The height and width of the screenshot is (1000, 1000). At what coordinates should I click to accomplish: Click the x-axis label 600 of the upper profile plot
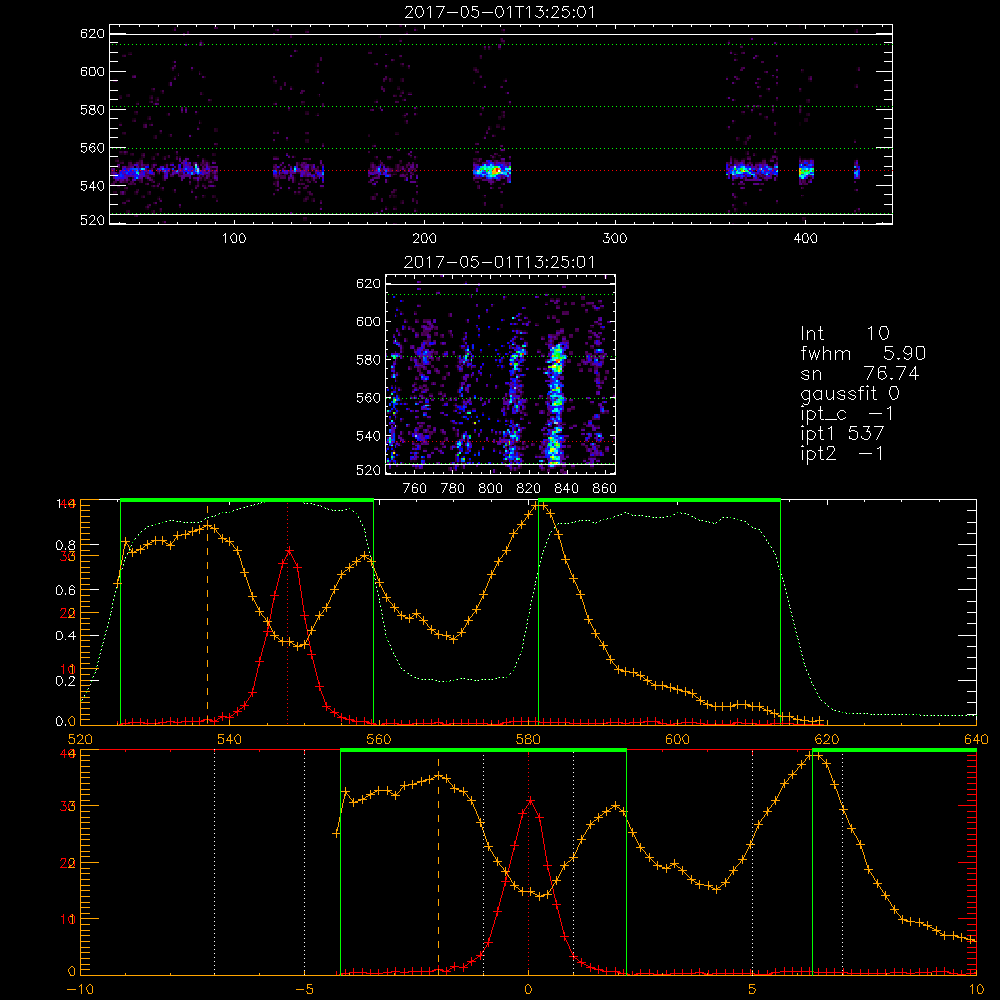click(677, 740)
